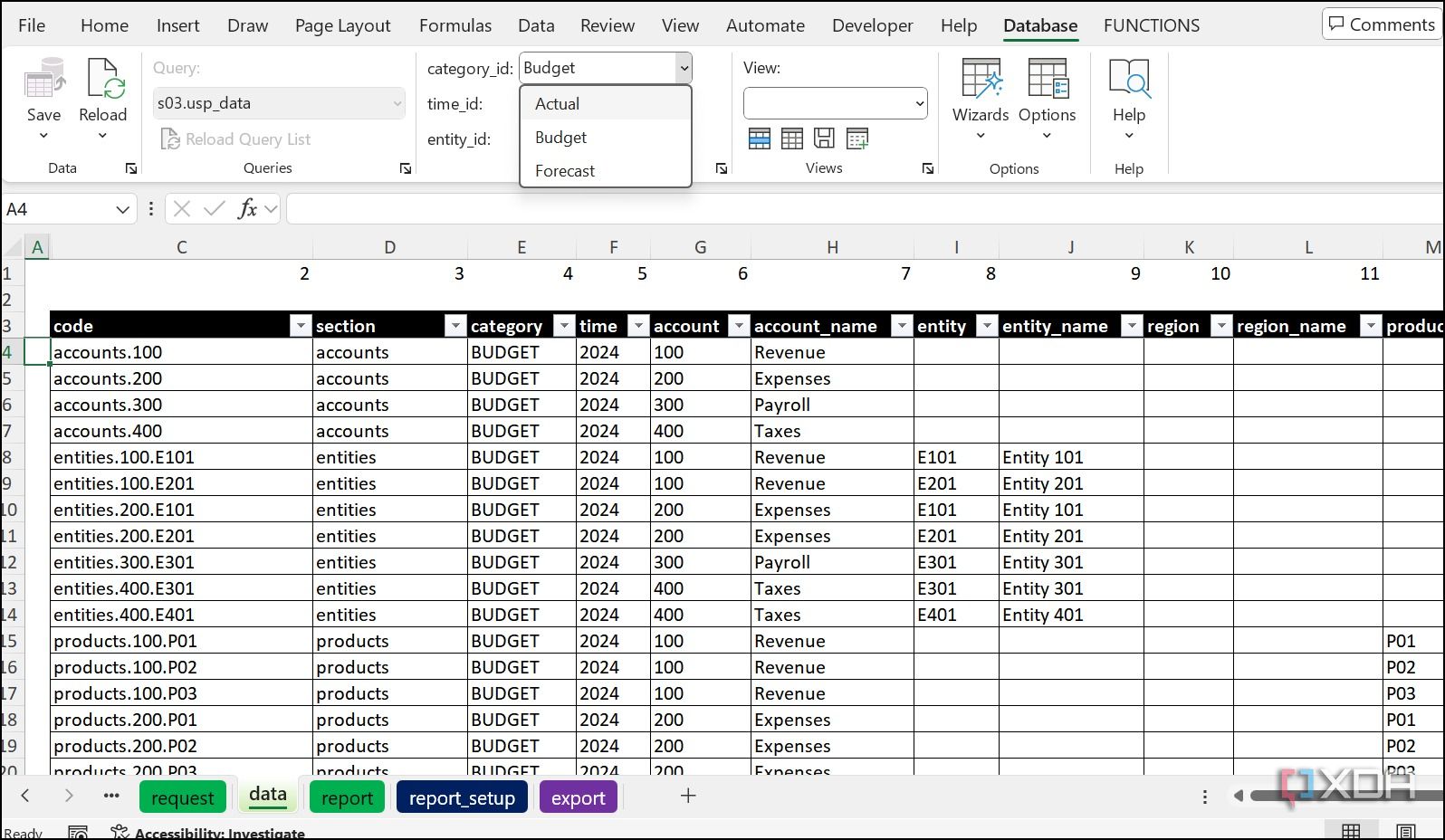Open the FUNCTIONS ribbon tab
Viewport: 1445px width, 840px height.
point(1152,25)
